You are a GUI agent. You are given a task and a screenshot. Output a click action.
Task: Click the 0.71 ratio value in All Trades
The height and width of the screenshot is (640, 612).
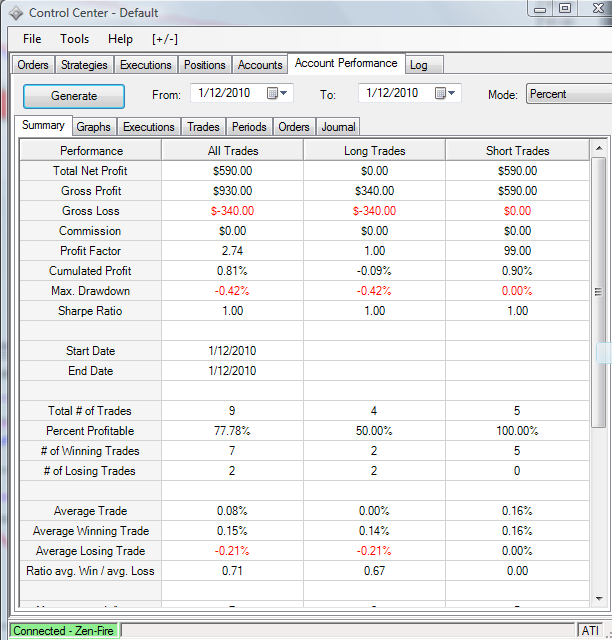pos(232,571)
